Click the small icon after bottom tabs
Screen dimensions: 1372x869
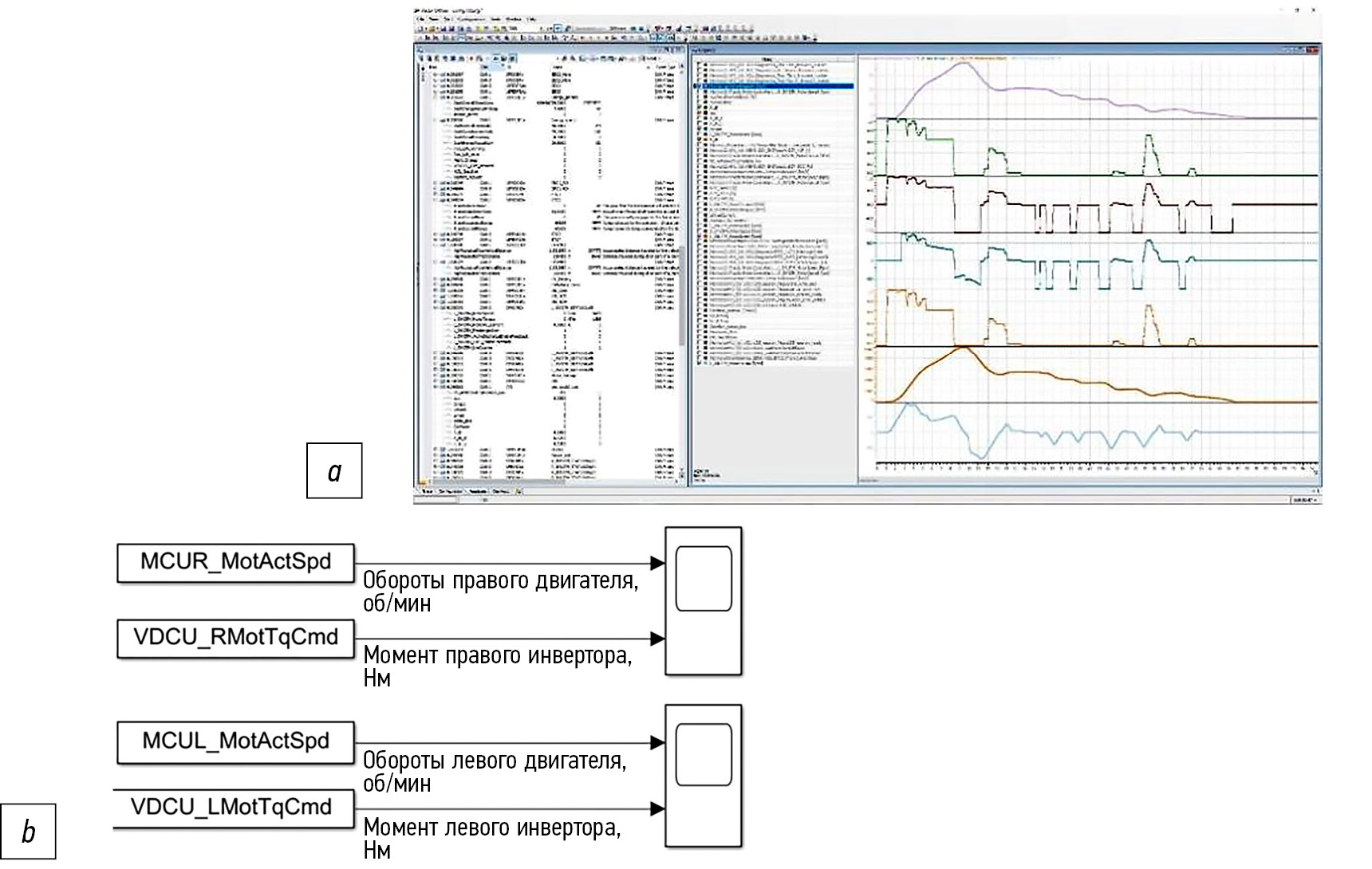coord(519,492)
